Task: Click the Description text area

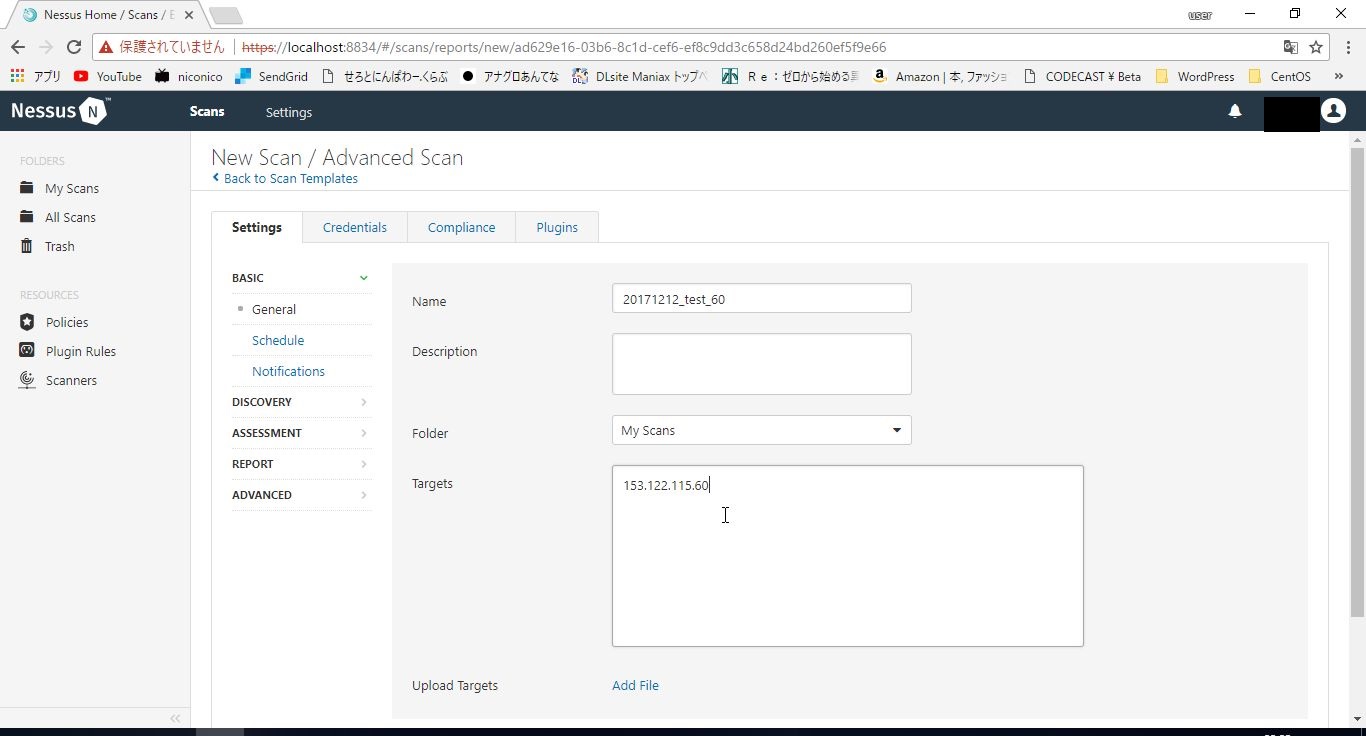Action: 762,364
